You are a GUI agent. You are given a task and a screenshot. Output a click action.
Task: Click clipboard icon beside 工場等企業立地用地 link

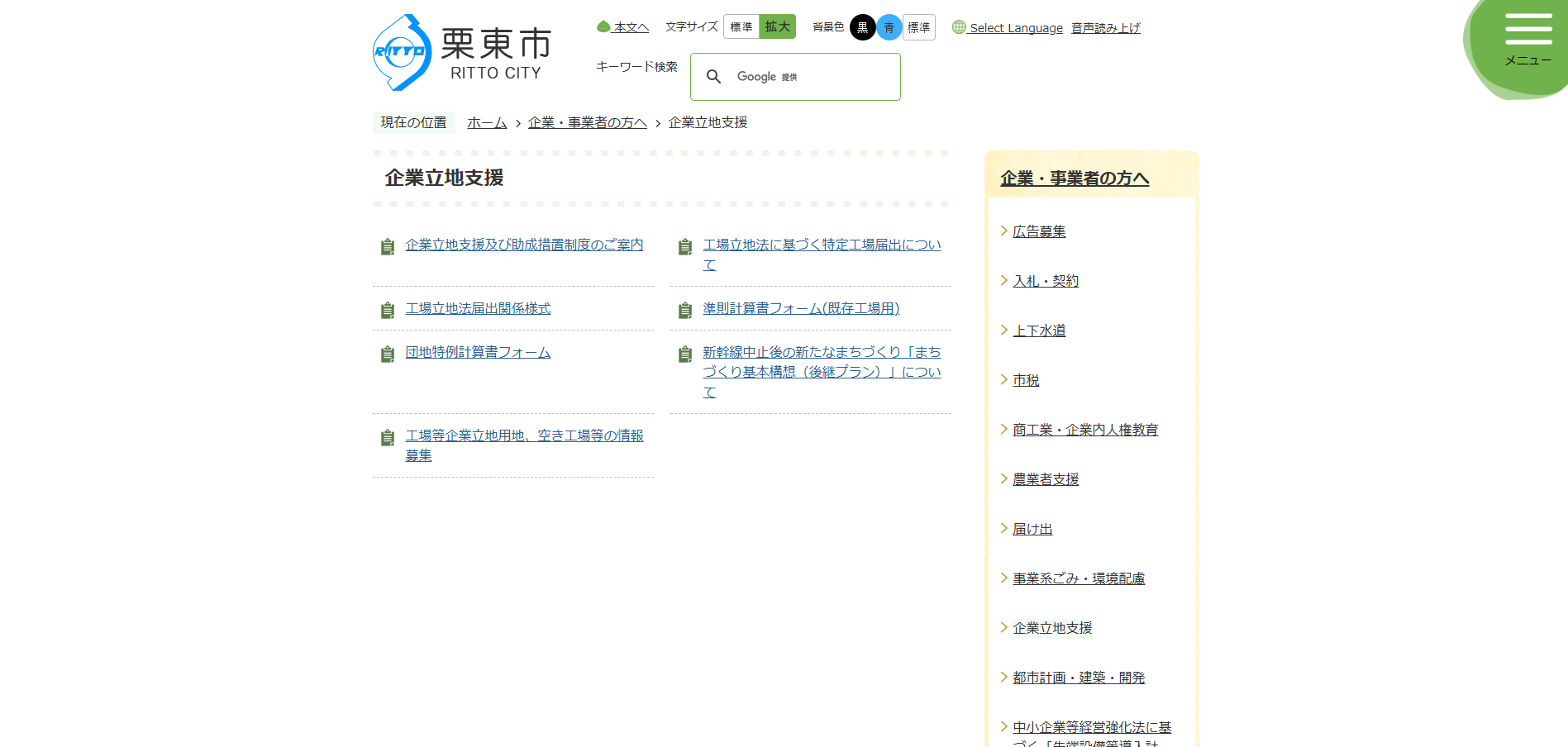coord(387,437)
